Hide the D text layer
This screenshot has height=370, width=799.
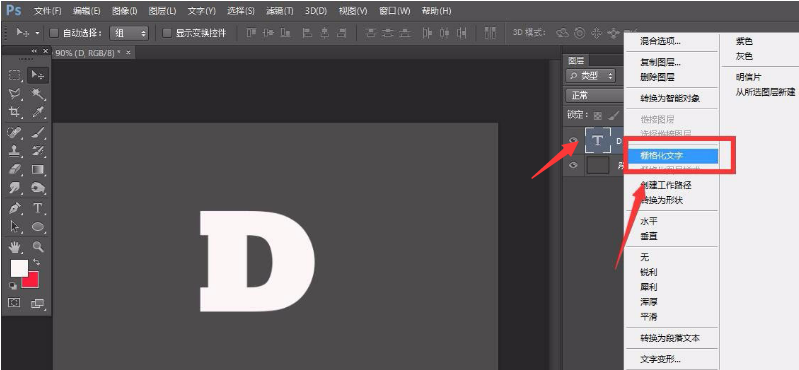[574, 141]
